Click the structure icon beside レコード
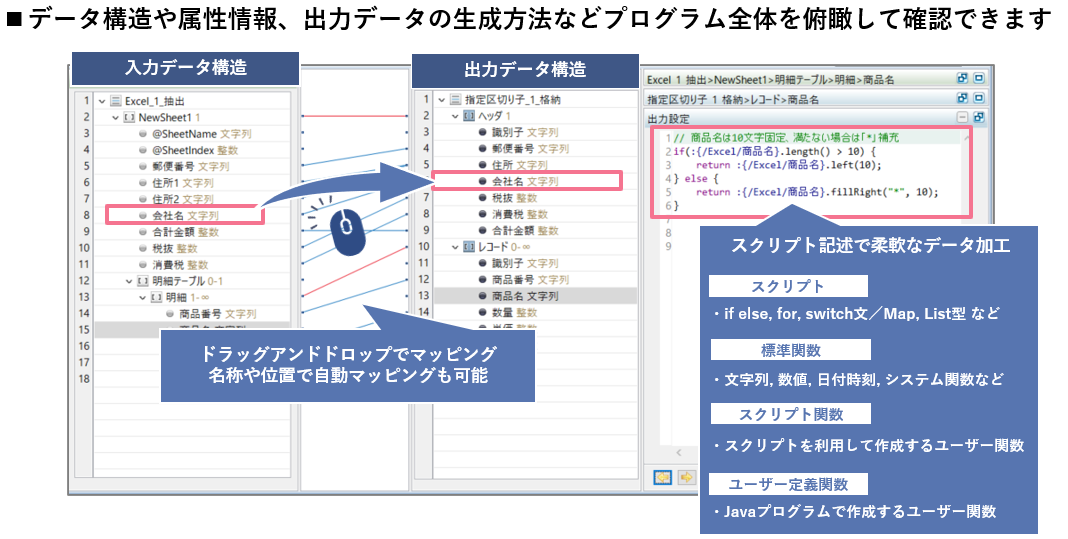The width and height of the screenshot is (1068, 539). [x=469, y=247]
